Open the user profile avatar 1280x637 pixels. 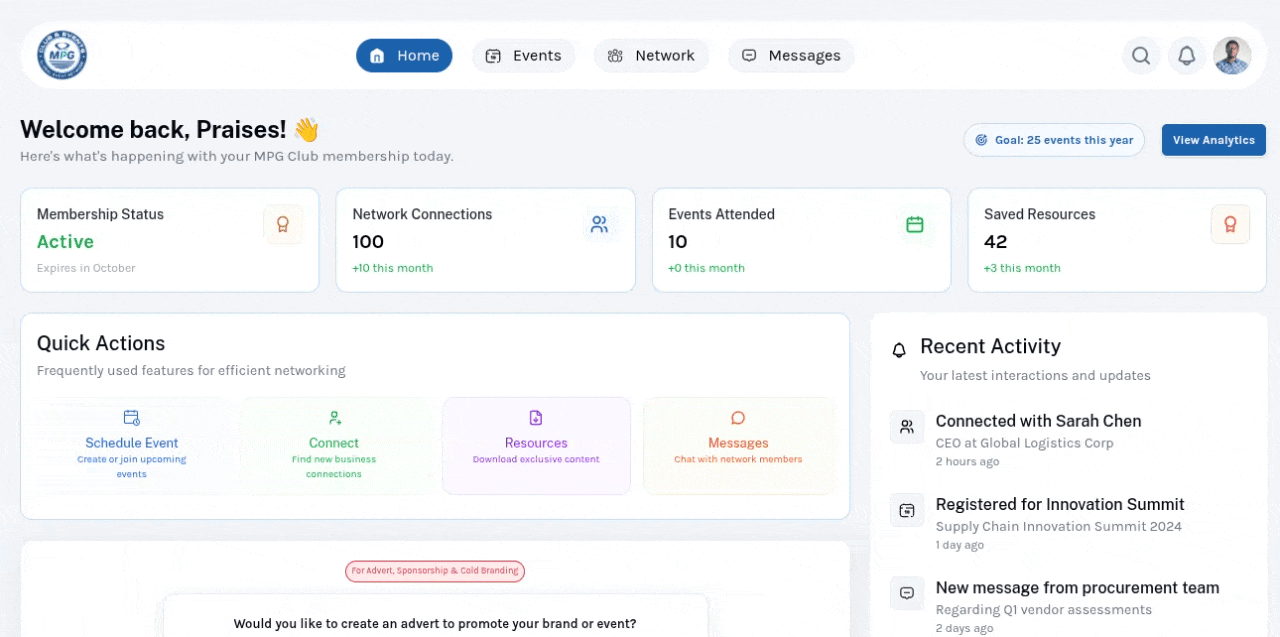[1232, 56]
